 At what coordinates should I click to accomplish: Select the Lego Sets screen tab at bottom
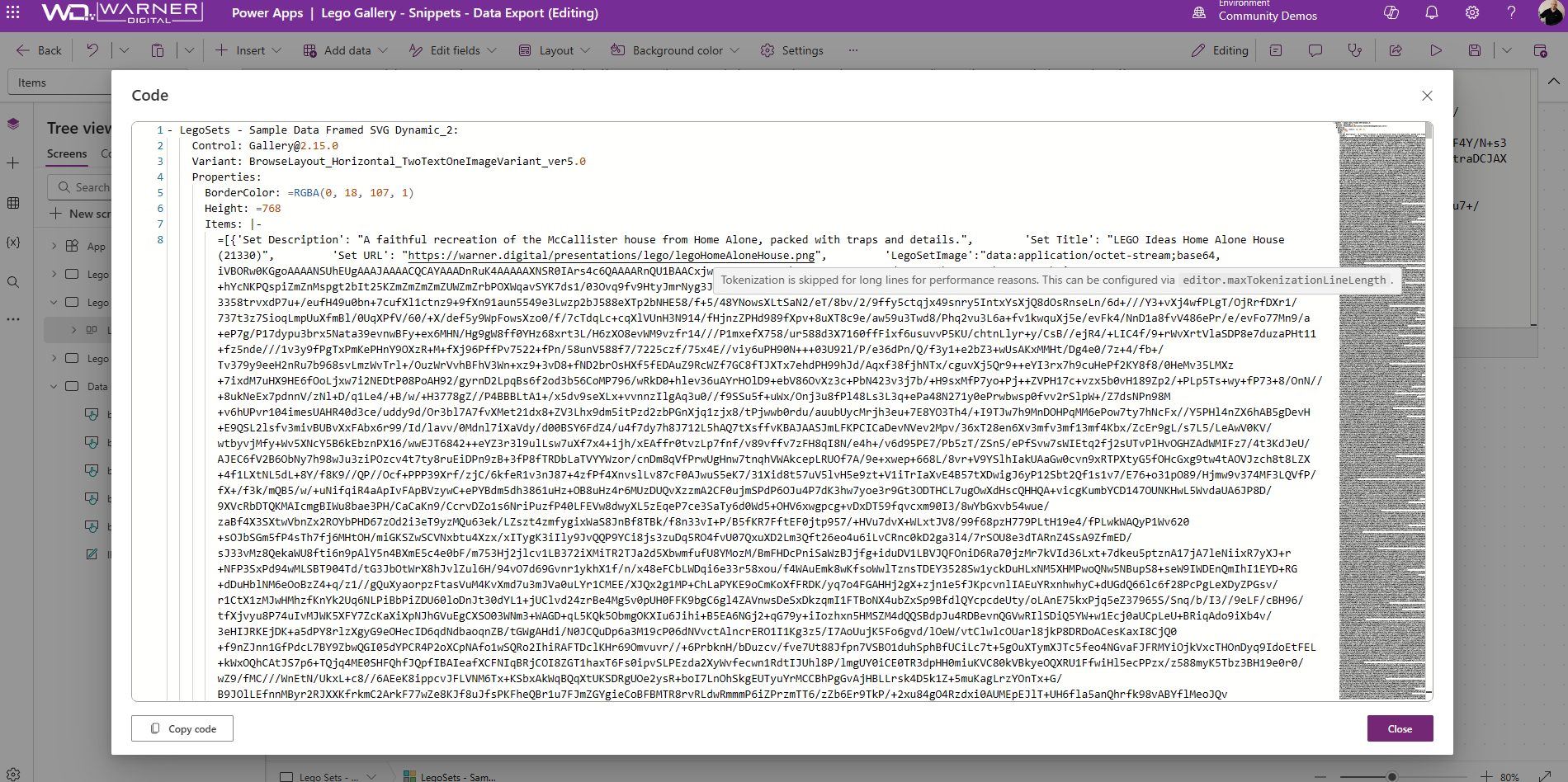point(328,776)
